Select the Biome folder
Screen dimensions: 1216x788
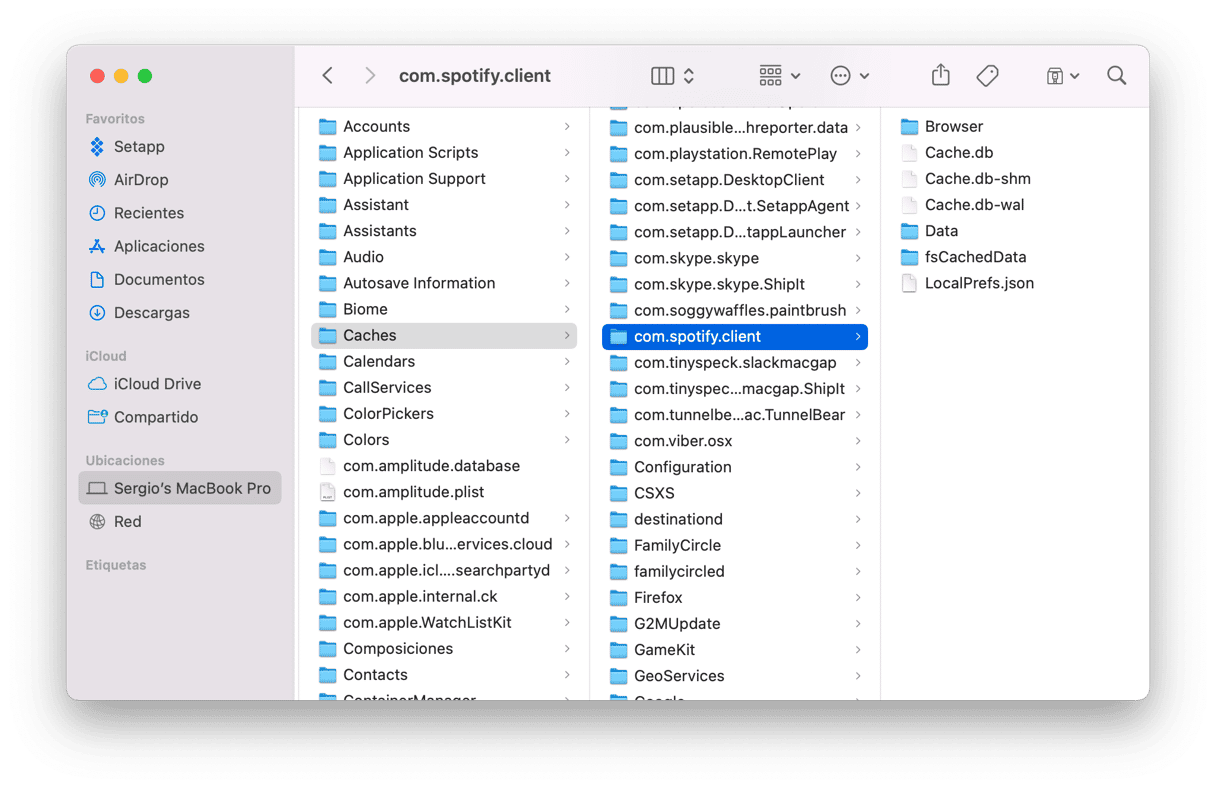444,309
